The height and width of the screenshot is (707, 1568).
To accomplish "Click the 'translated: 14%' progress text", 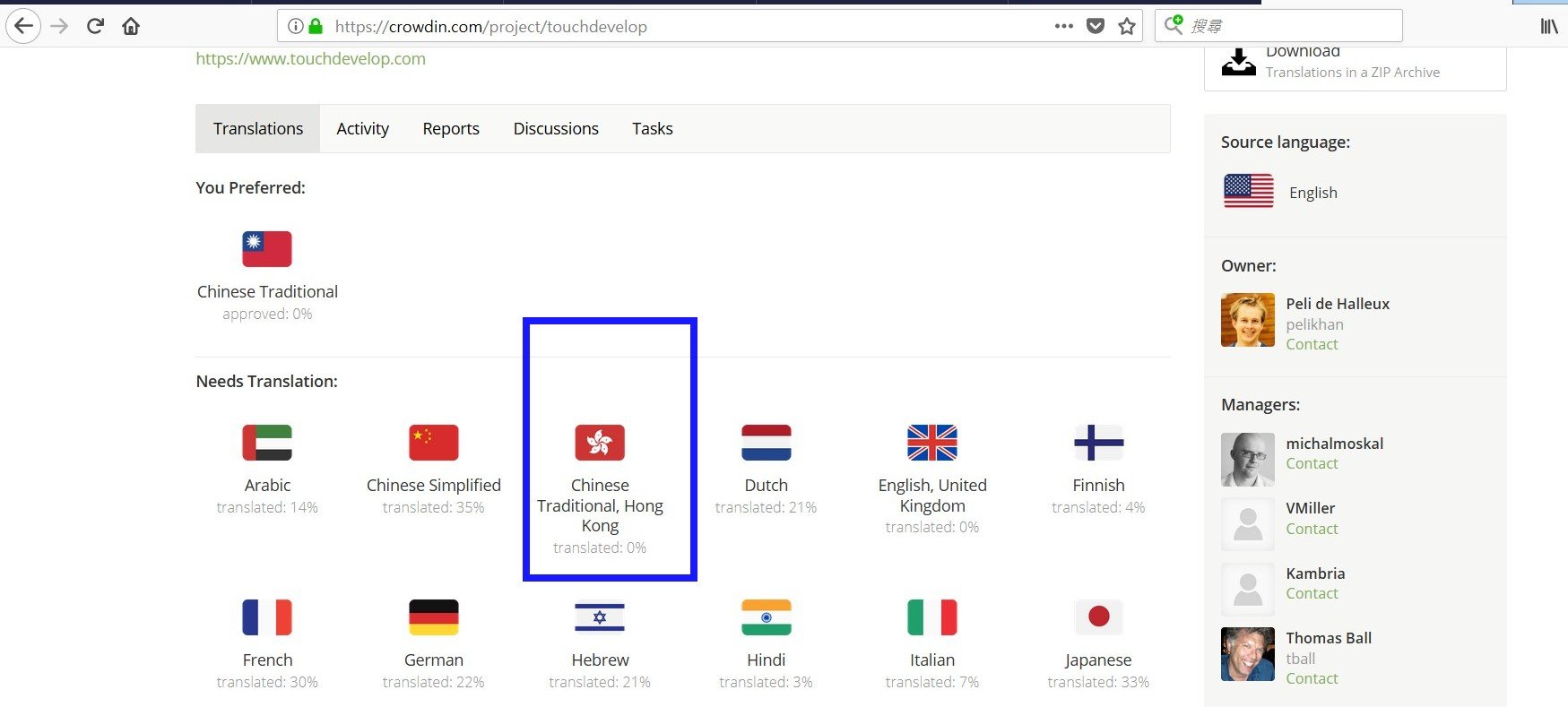I will pos(267,508).
